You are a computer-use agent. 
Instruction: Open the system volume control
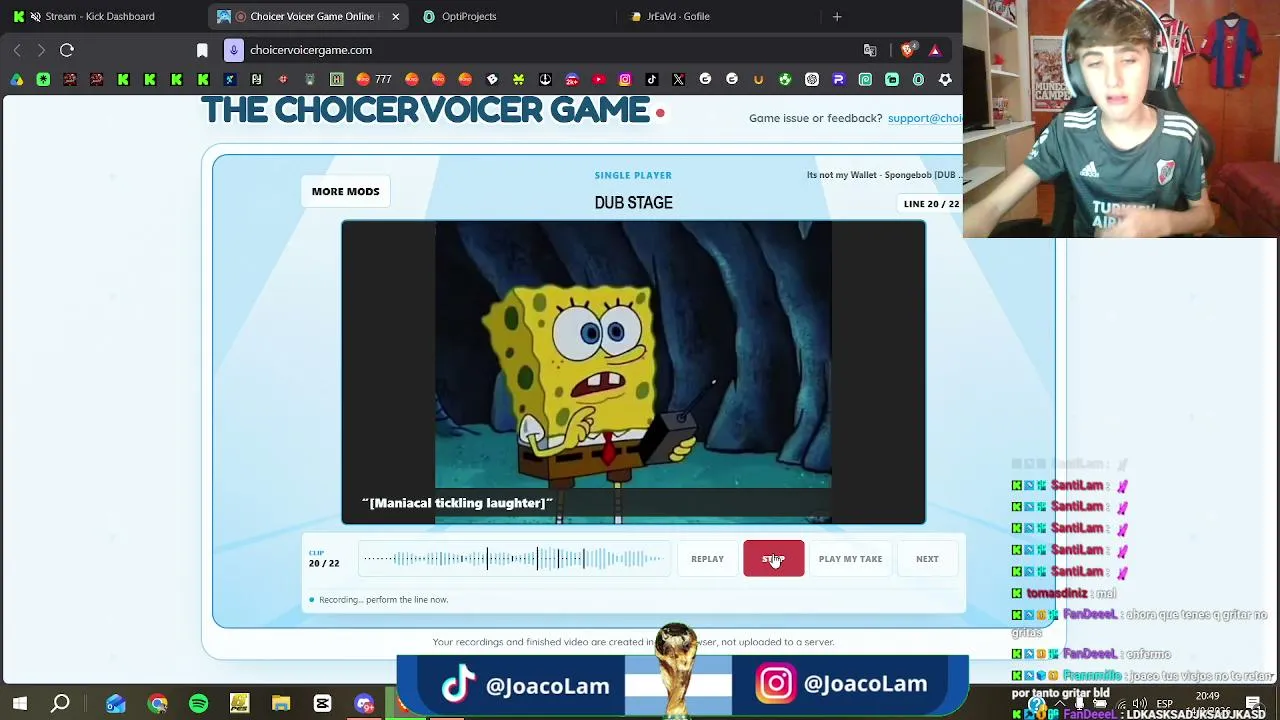1139,704
